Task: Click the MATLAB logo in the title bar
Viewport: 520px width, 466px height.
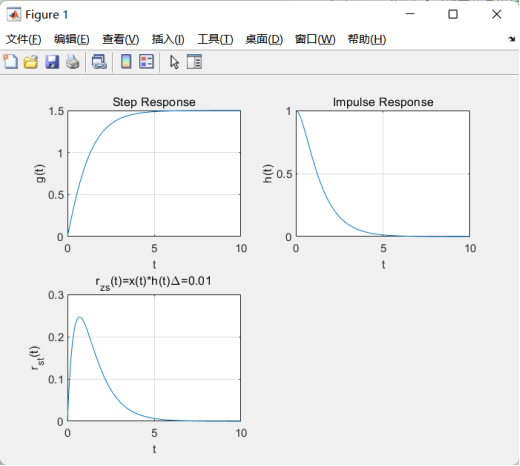Action: pos(14,14)
